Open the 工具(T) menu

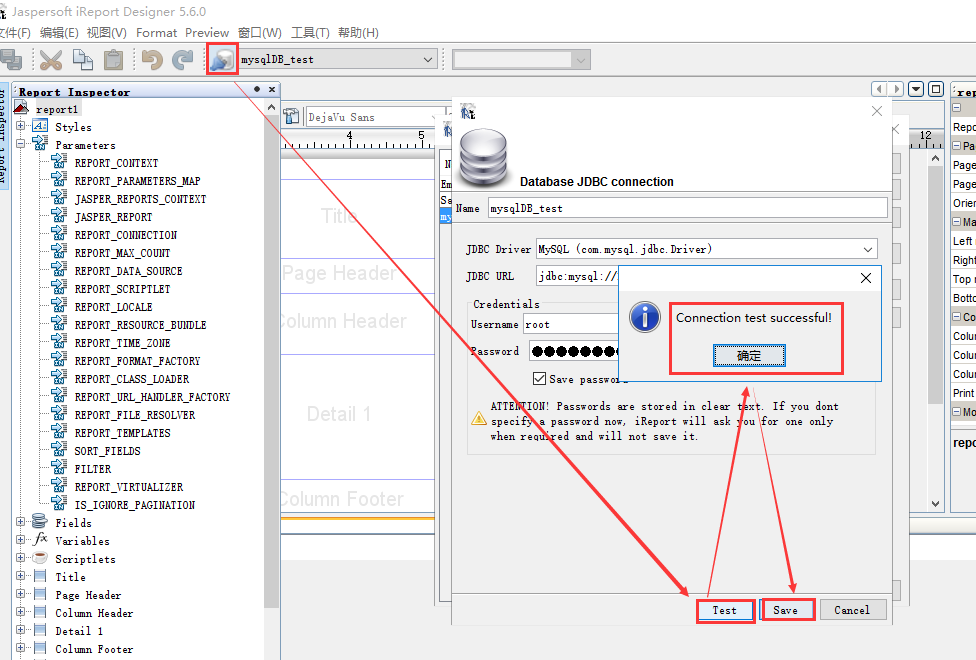310,33
